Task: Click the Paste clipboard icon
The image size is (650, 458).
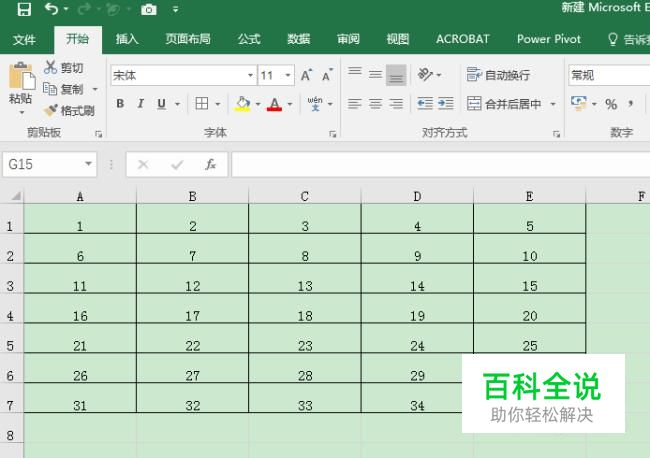Action: pos(21,75)
